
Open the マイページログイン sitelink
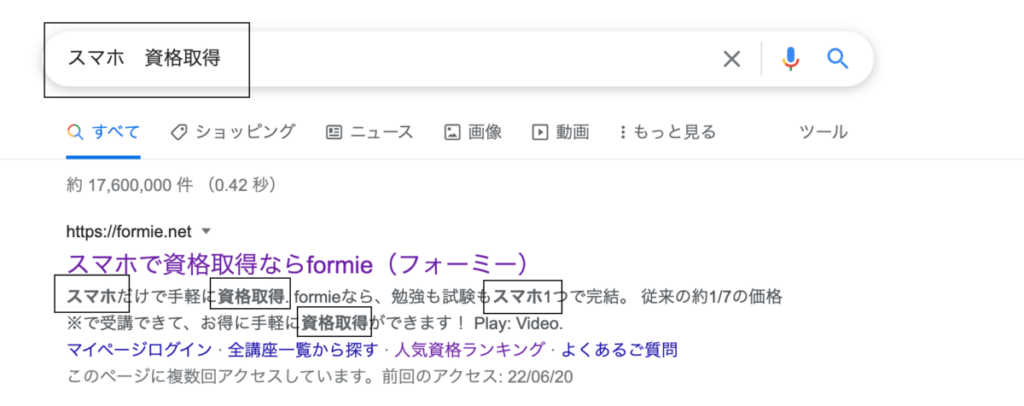139,350
